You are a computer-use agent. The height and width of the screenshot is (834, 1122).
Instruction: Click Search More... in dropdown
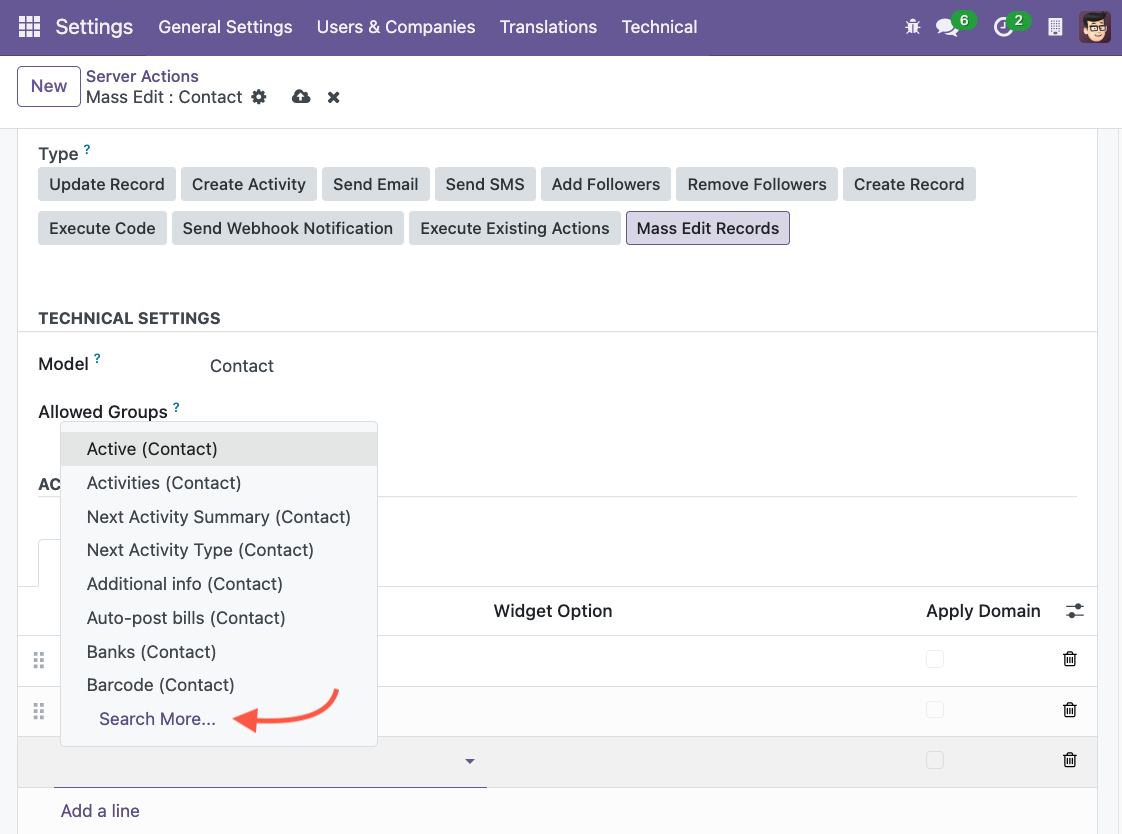pos(157,719)
